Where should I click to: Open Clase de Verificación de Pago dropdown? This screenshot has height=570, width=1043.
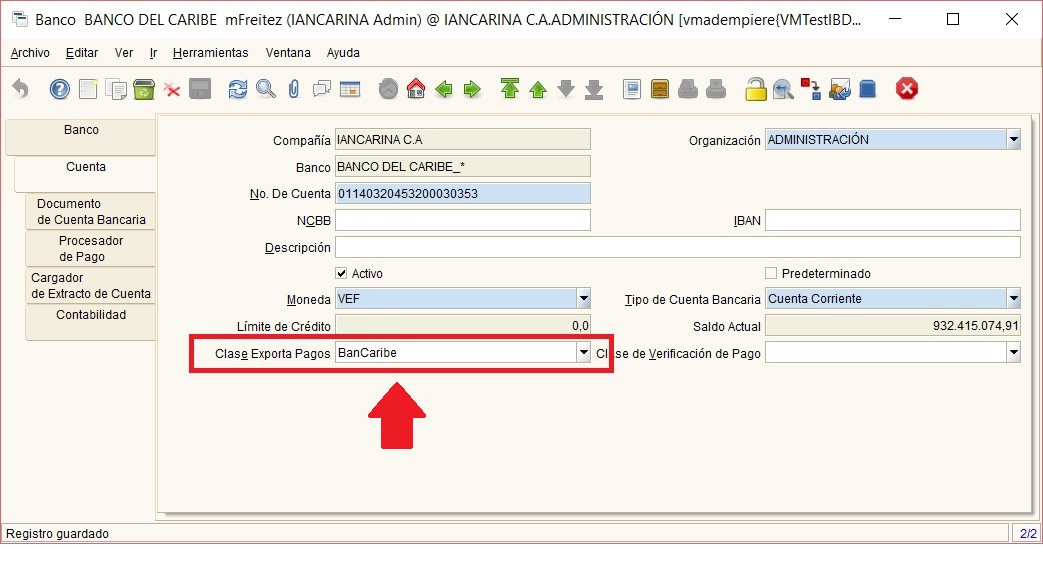click(x=1013, y=353)
